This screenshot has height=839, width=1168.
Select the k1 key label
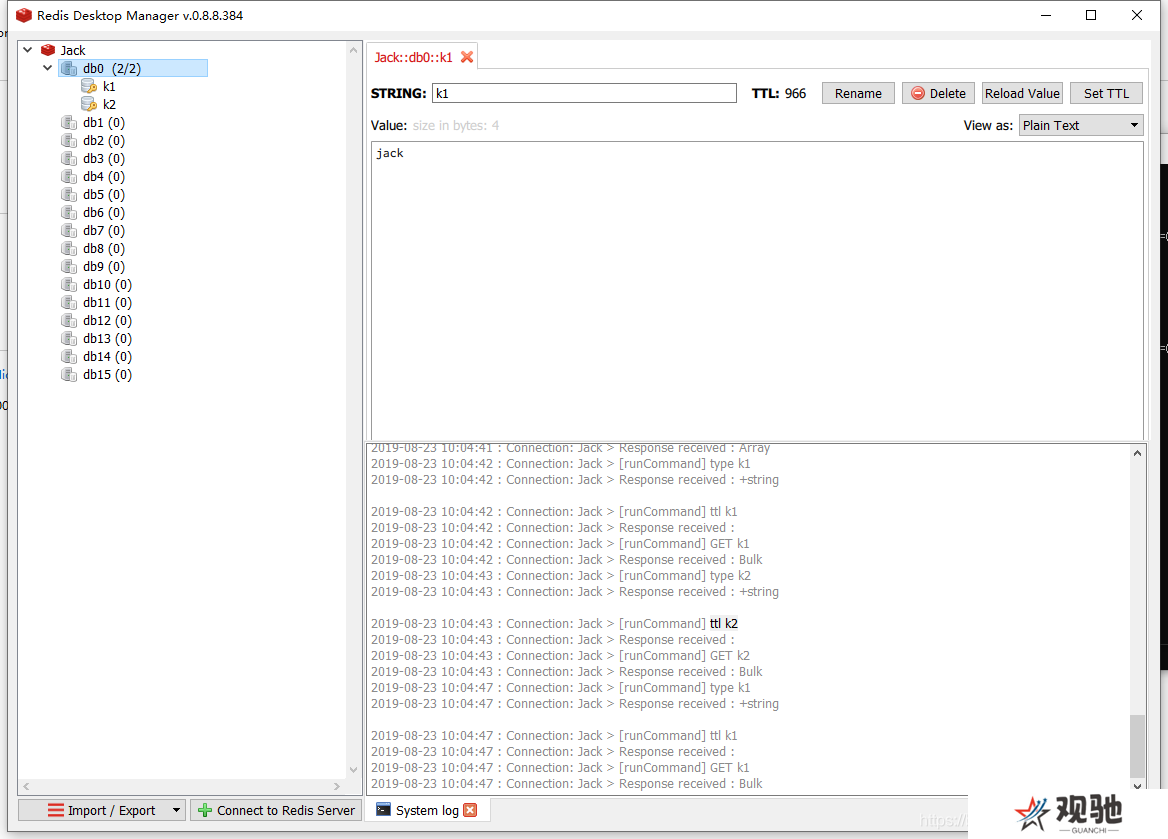point(110,86)
